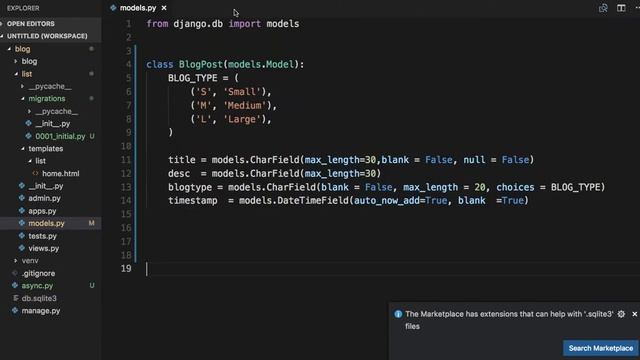The image size is (640, 360).
Task: Click line number 11 in gutter
Action: 126,160
